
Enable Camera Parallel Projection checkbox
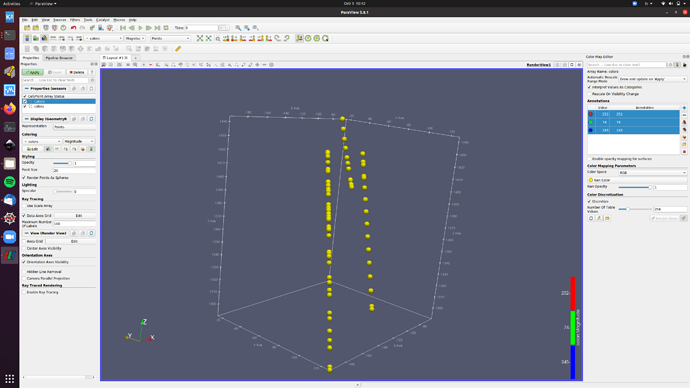tap(24, 278)
